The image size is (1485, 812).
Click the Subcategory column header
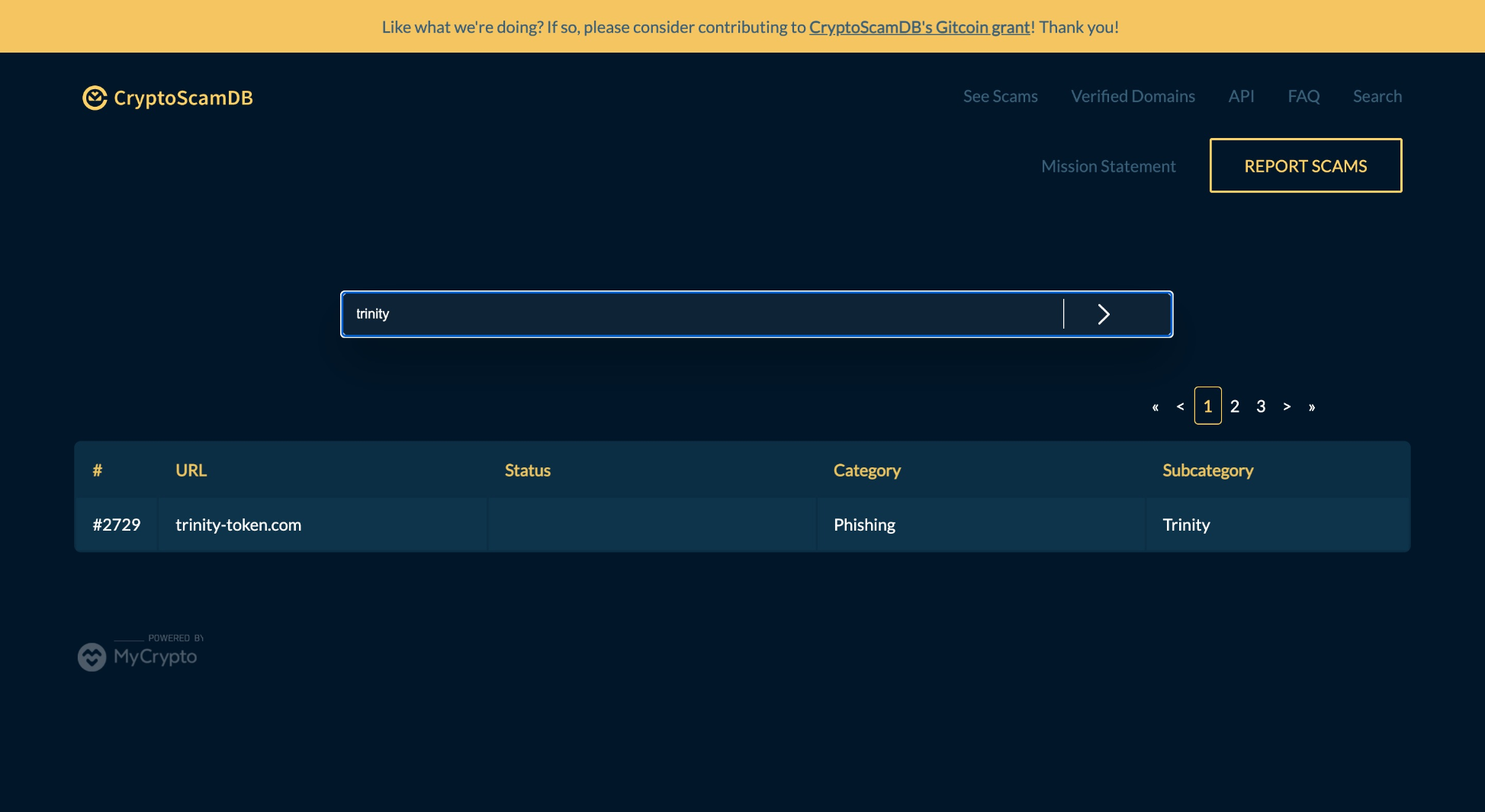click(1207, 470)
